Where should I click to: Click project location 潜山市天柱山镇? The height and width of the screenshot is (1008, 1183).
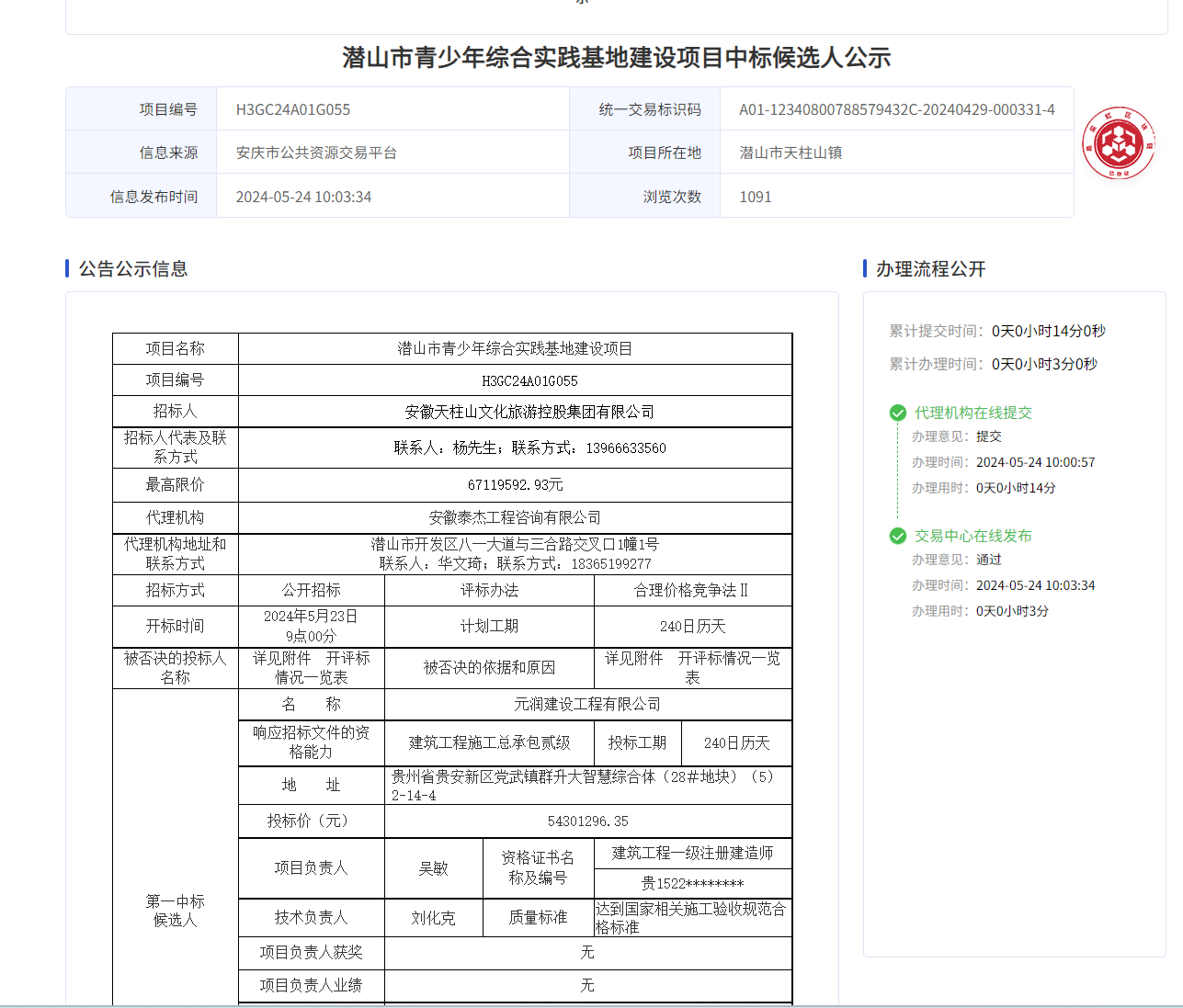click(x=791, y=153)
